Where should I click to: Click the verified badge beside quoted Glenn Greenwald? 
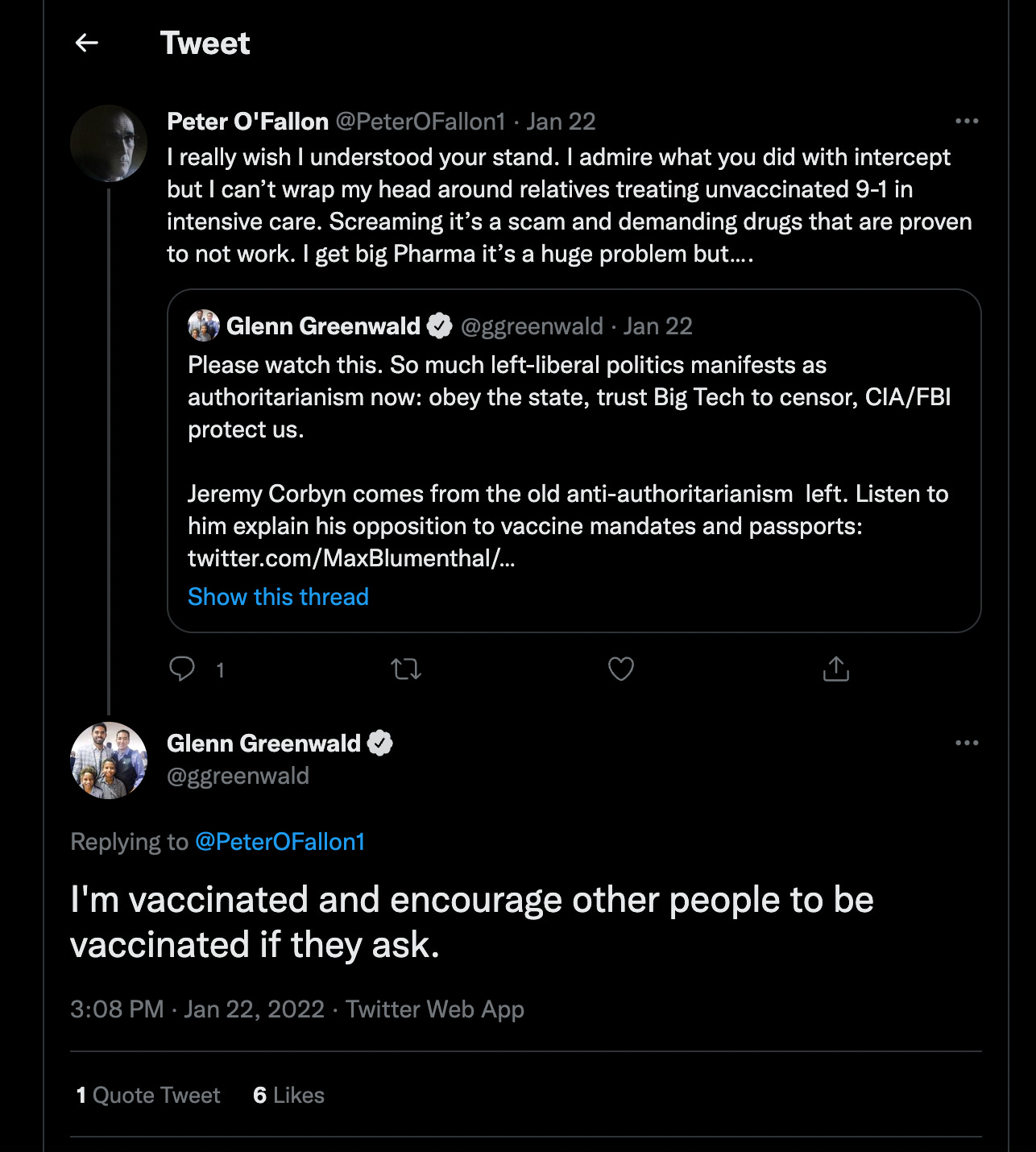(440, 325)
